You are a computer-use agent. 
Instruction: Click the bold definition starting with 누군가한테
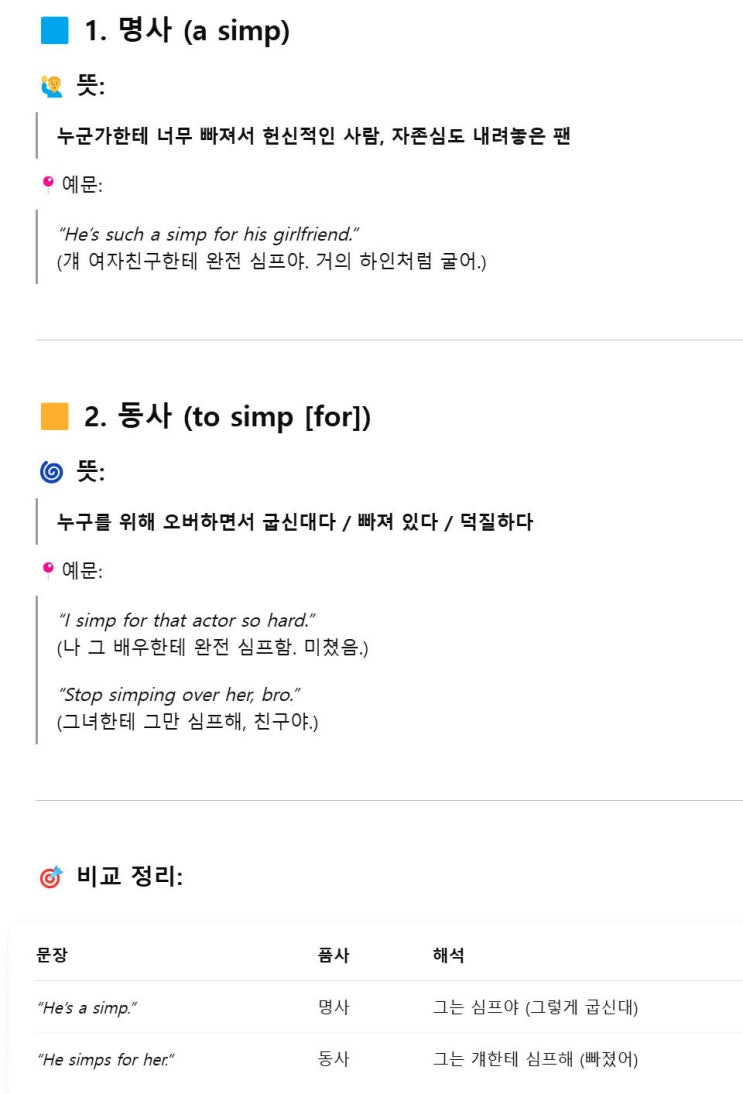(313, 137)
